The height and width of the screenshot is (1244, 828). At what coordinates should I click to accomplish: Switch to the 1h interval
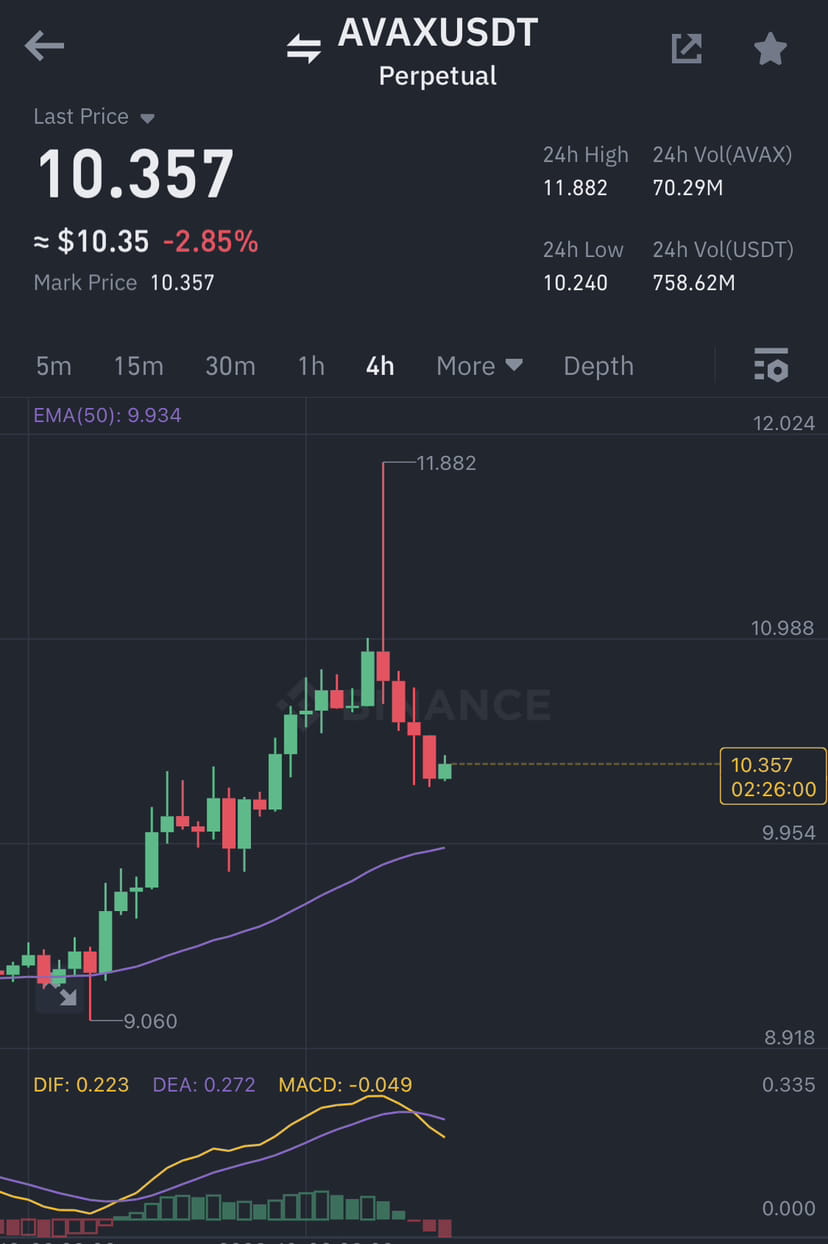pyautogui.click(x=311, y=366)
